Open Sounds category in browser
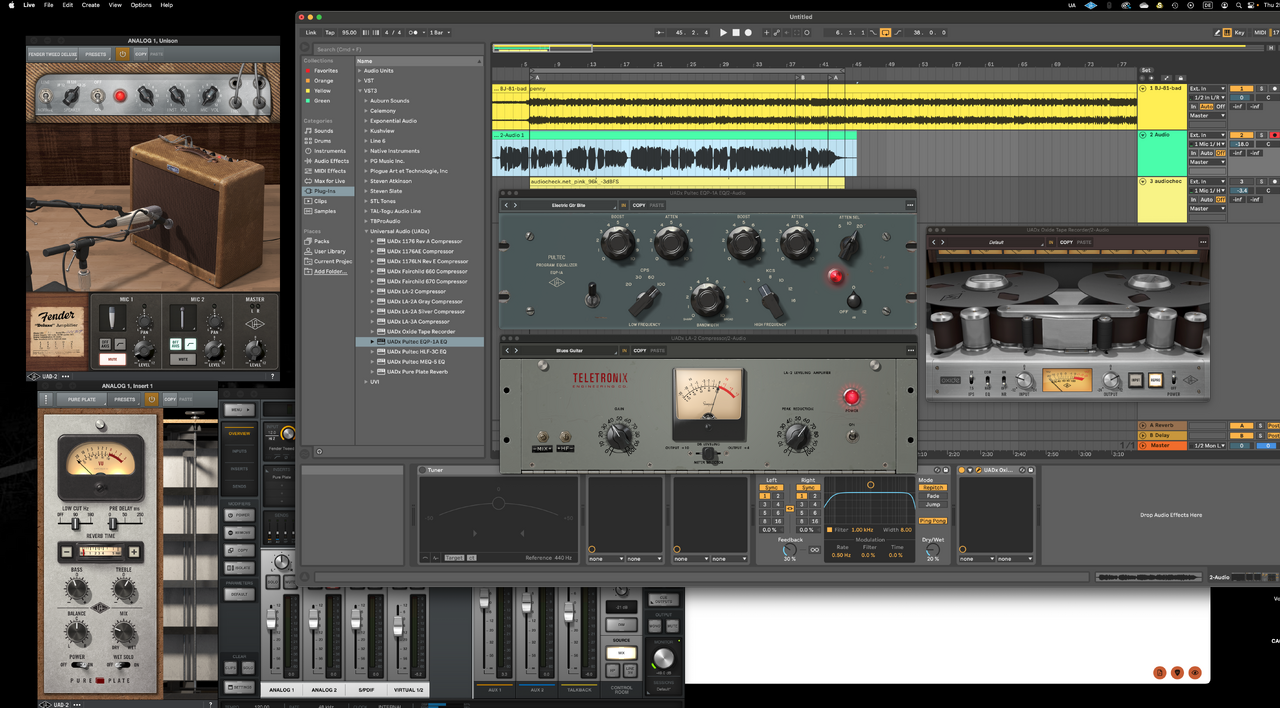The height and width of the screenshot is (708, 1280). tap(323, 131)
